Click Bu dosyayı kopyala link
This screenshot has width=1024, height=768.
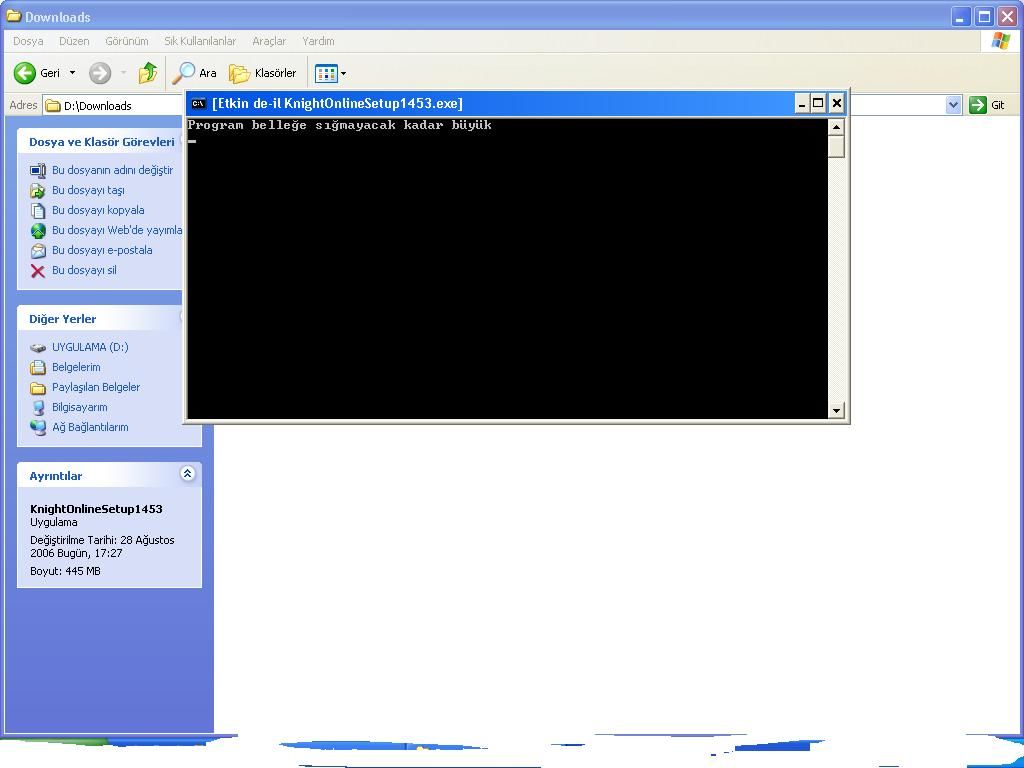98,210
